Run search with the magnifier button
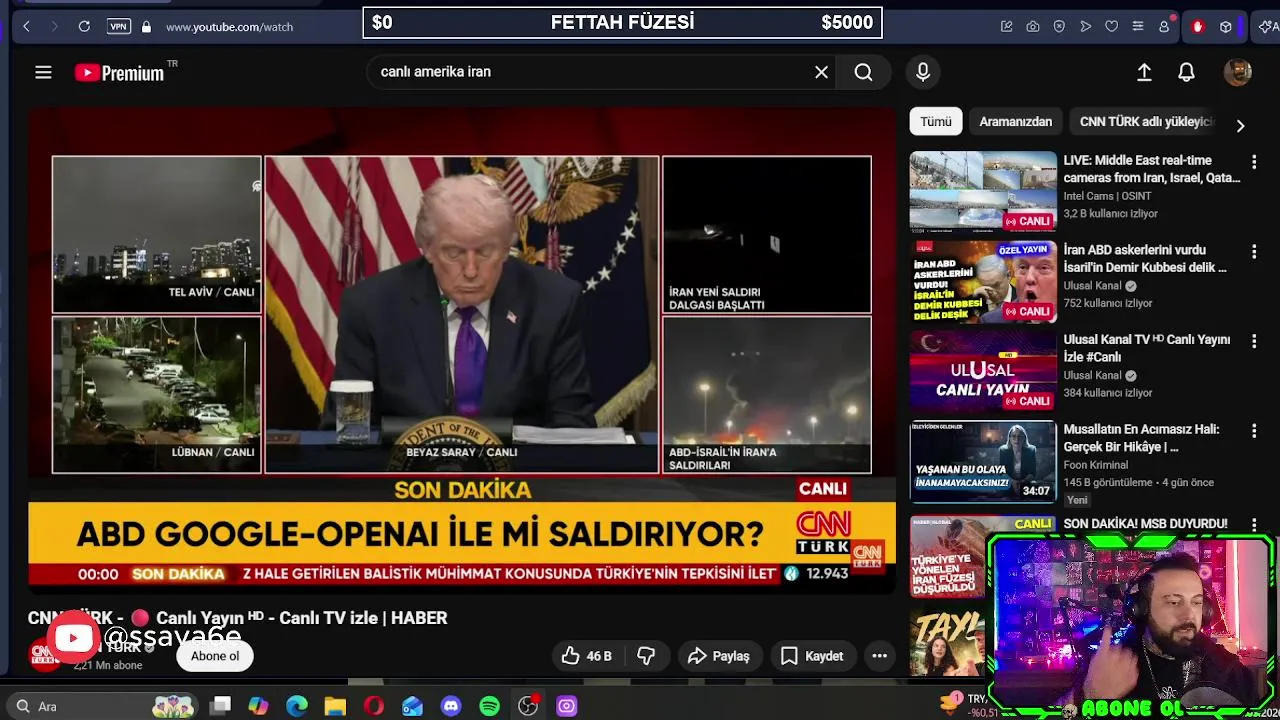This screenshot has height=720, width=1280. [863, 72]
